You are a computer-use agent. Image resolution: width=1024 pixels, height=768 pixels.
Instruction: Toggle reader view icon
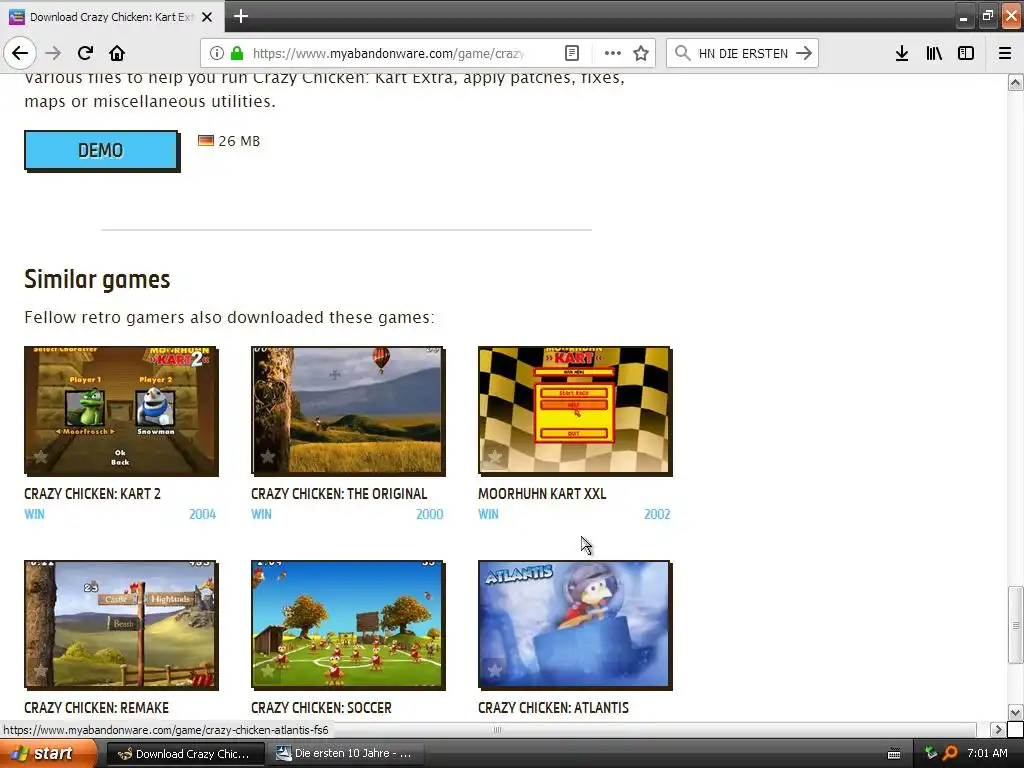571,53
